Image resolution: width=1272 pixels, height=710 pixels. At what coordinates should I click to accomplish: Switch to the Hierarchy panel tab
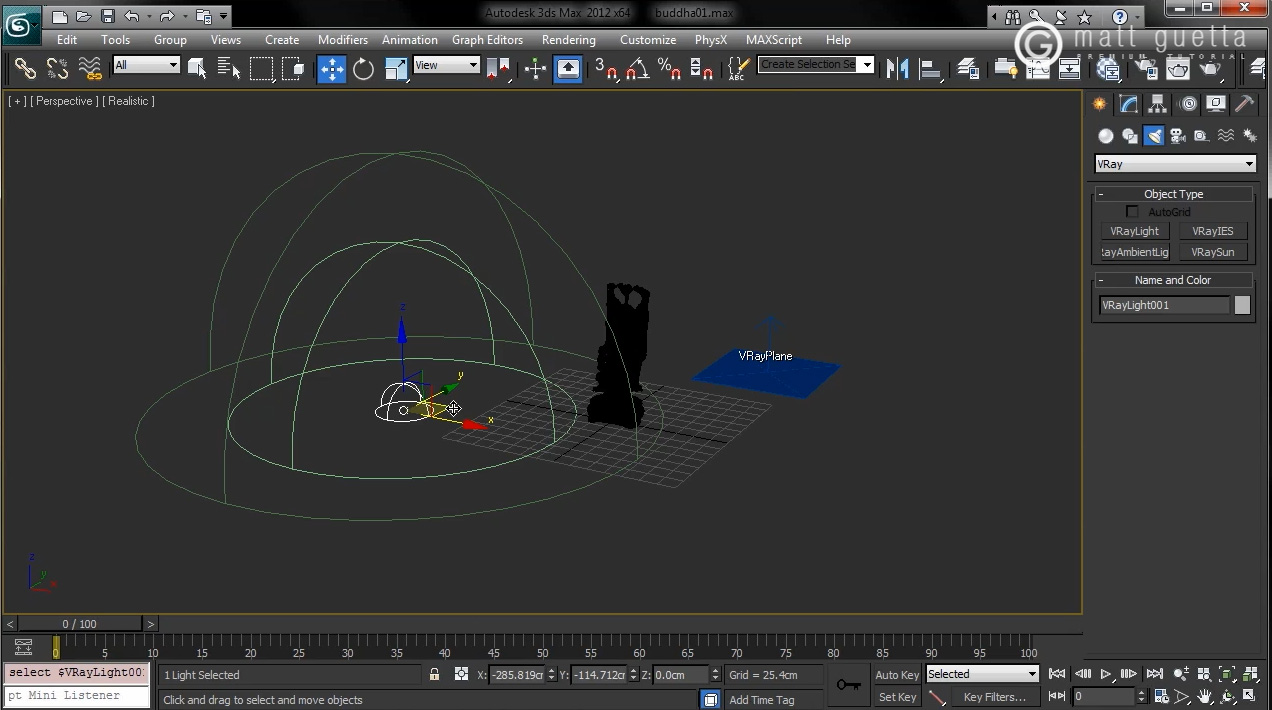click(1158, 104)
